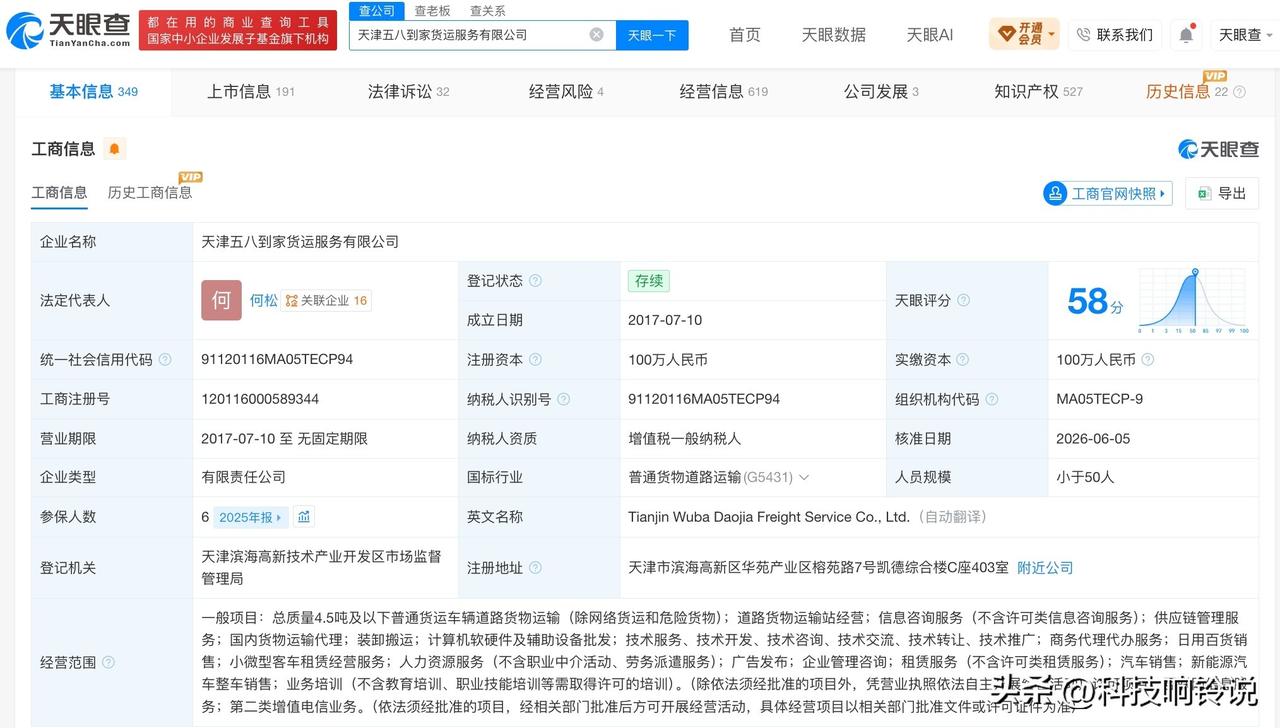The image size is (1280, 728).
Task: Click the 存续 registration status tag
Action: (649, 281)
